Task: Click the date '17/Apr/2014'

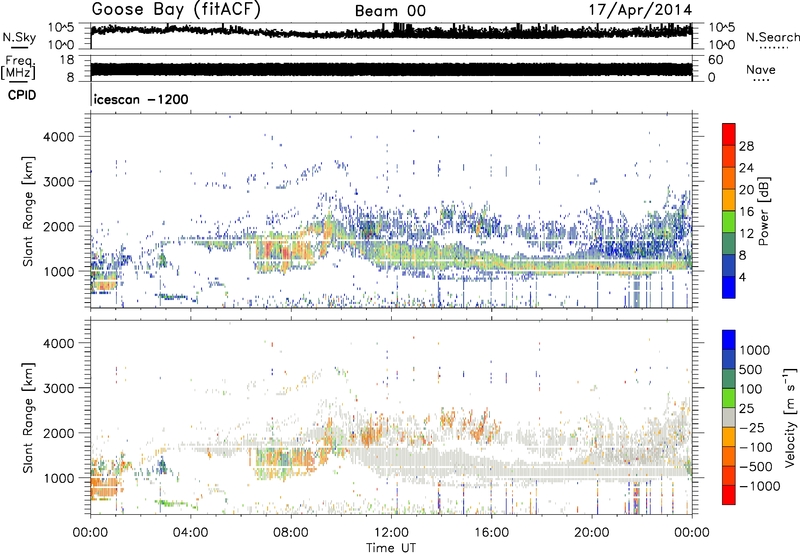Action: pos(640,10)
